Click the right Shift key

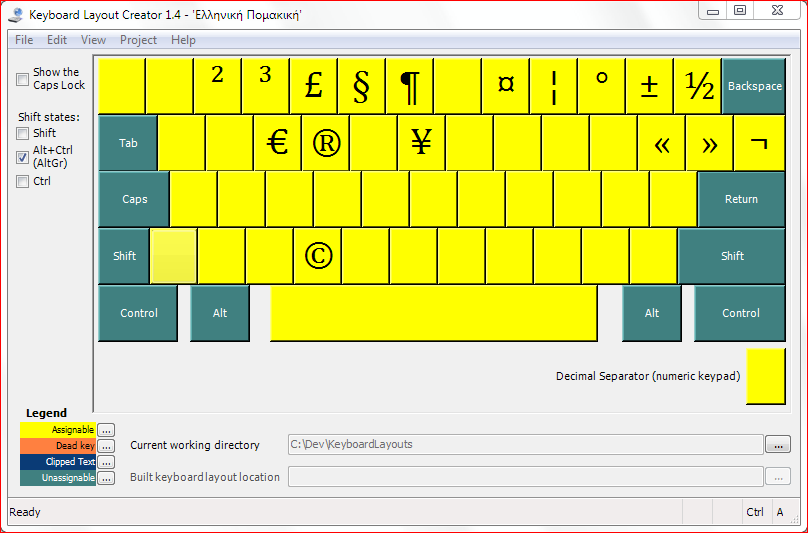(x=732, y=256)
